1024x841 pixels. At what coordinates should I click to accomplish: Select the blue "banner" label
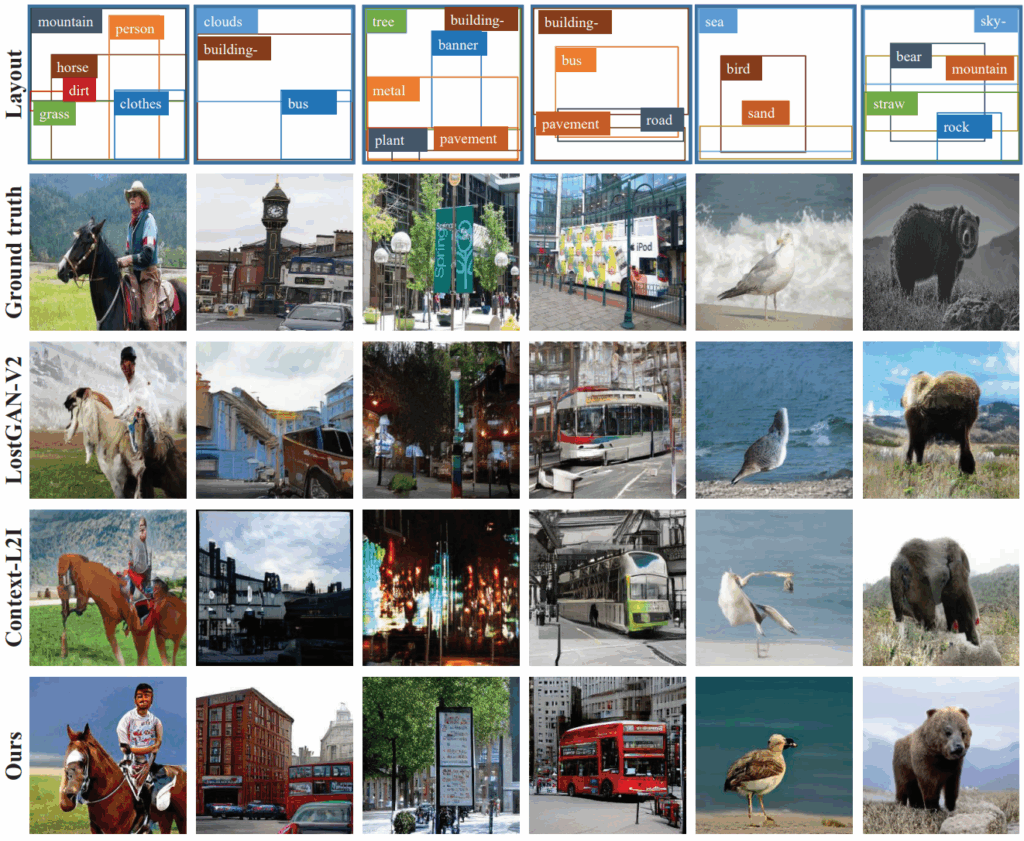[x=459, y=44]
